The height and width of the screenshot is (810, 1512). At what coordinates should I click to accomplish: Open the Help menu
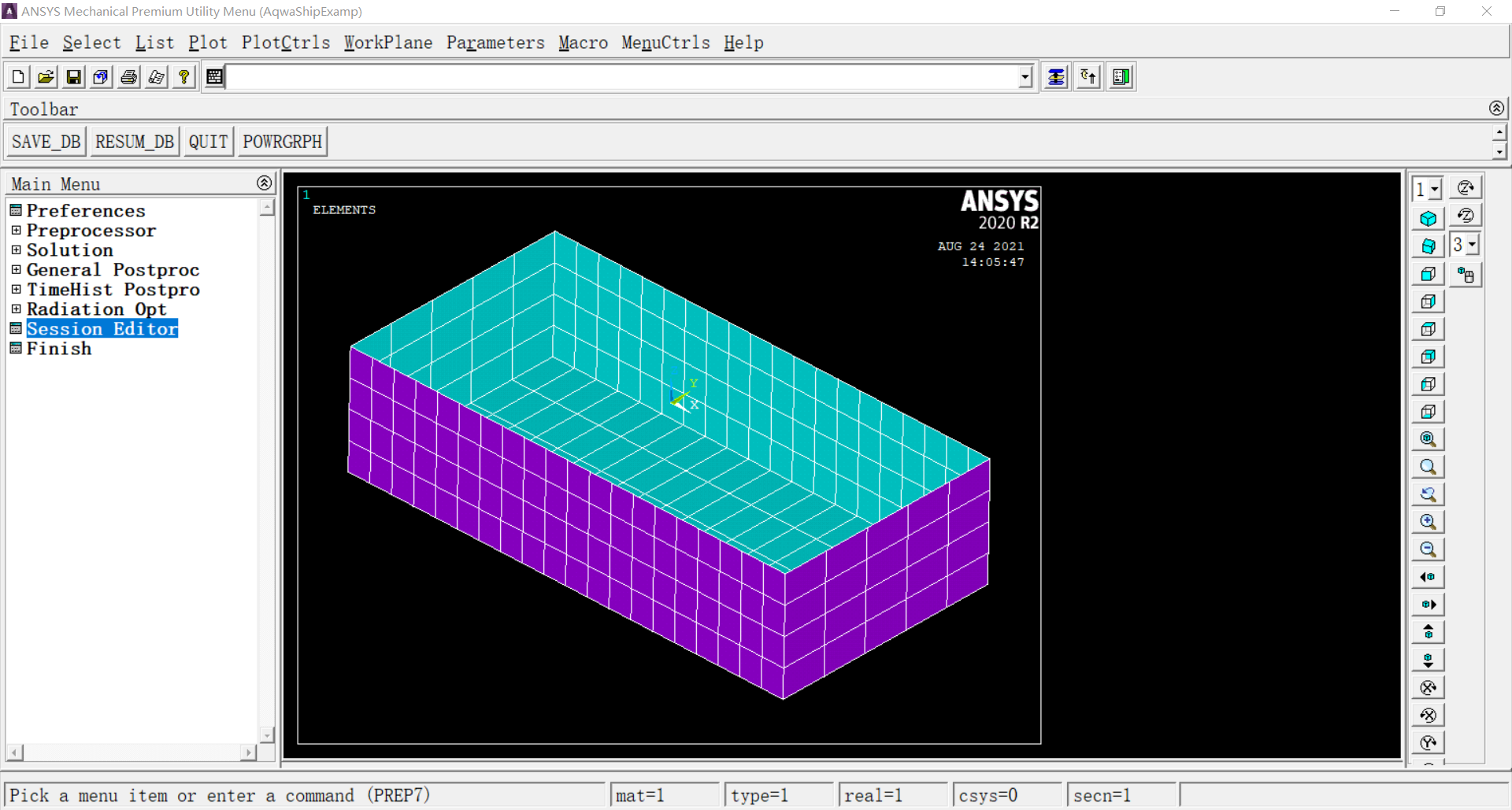point(743,43)
